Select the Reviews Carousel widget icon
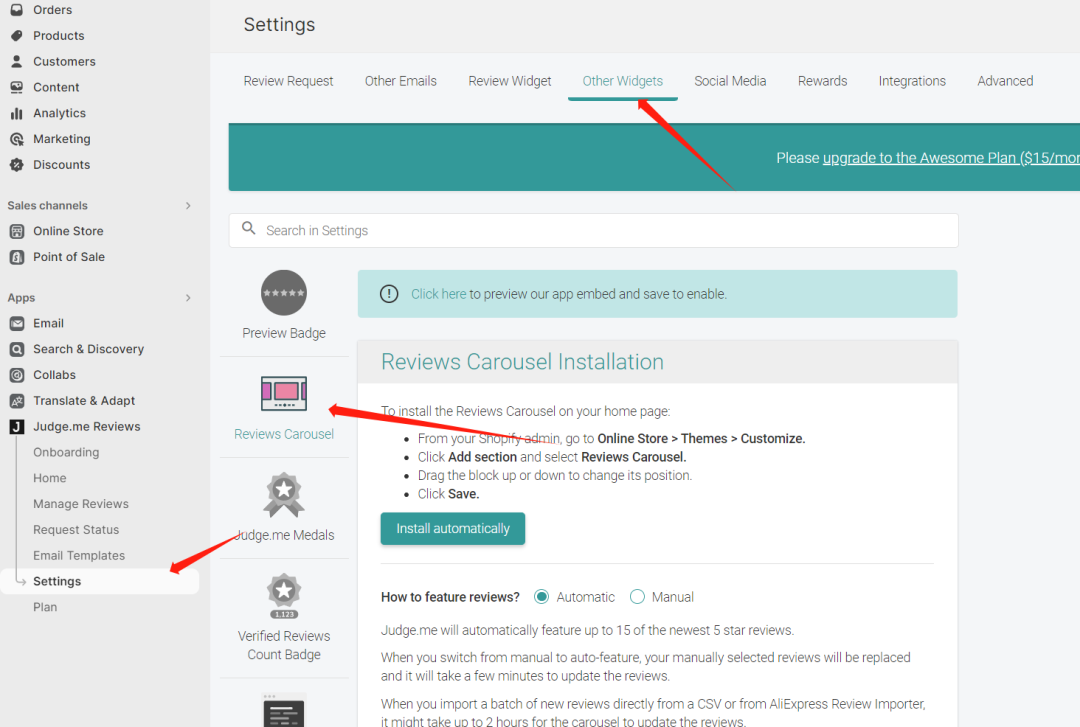 coord(284,393)
